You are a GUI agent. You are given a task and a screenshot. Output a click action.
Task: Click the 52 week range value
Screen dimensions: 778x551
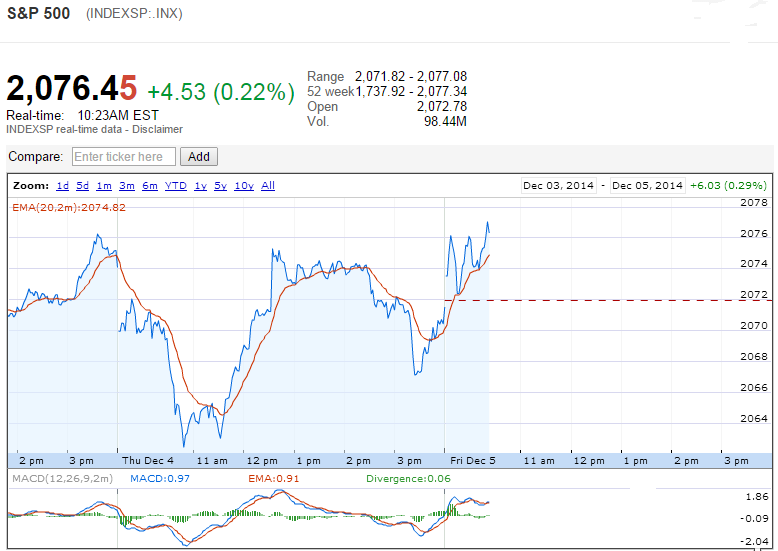pos(411,91)
